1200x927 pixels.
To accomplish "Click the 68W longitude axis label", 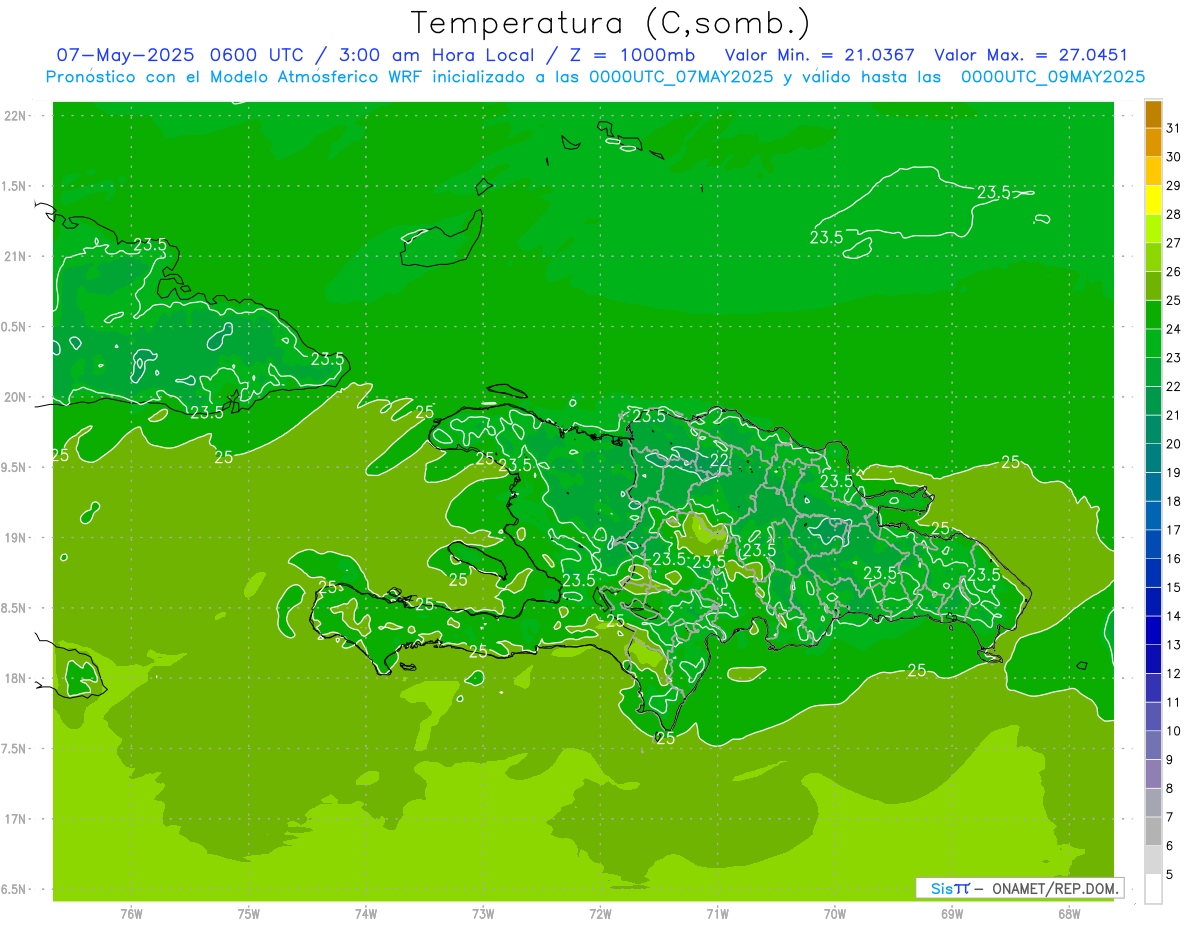I will tap(1068, 914).
